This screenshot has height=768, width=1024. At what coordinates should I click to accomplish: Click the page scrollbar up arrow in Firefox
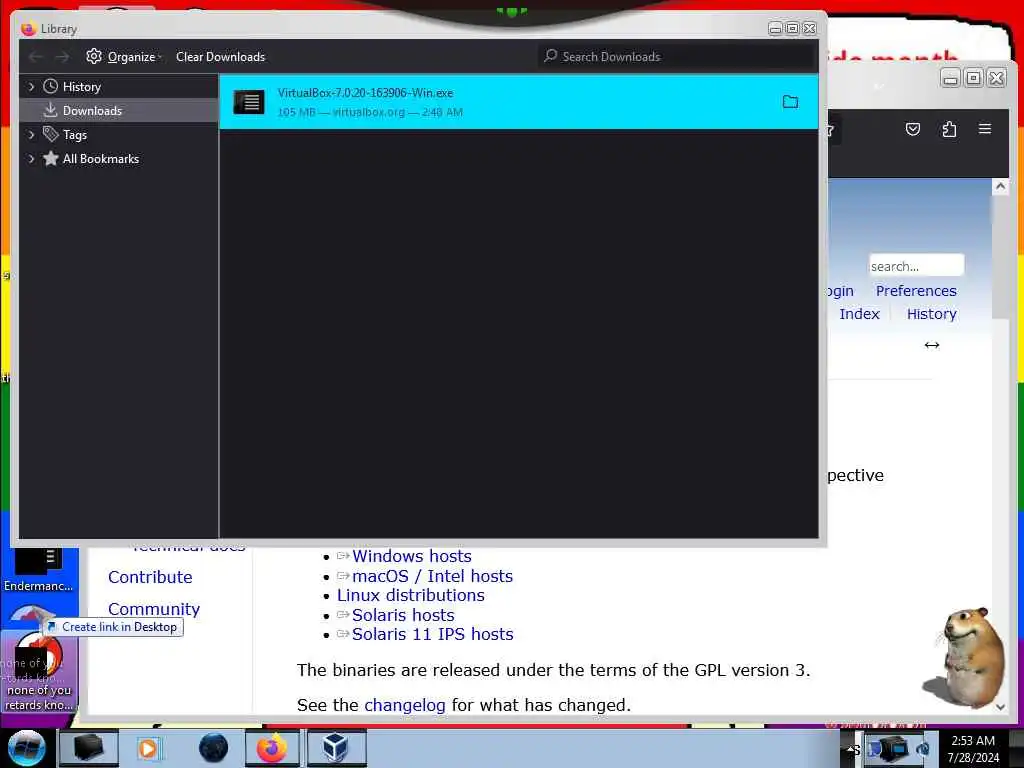point(1000,187)
